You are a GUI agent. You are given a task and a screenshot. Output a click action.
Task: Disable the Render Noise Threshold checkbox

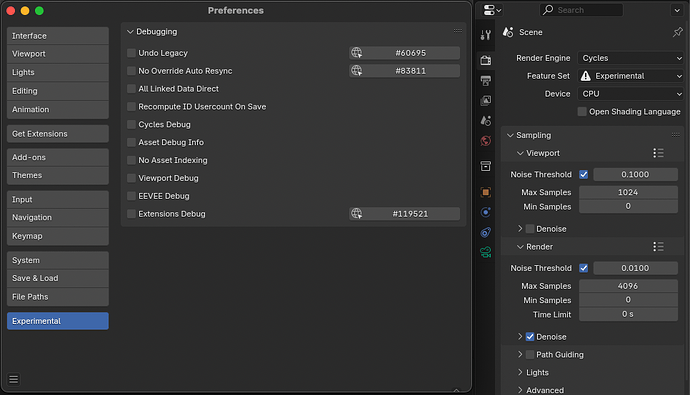point(584,268)
